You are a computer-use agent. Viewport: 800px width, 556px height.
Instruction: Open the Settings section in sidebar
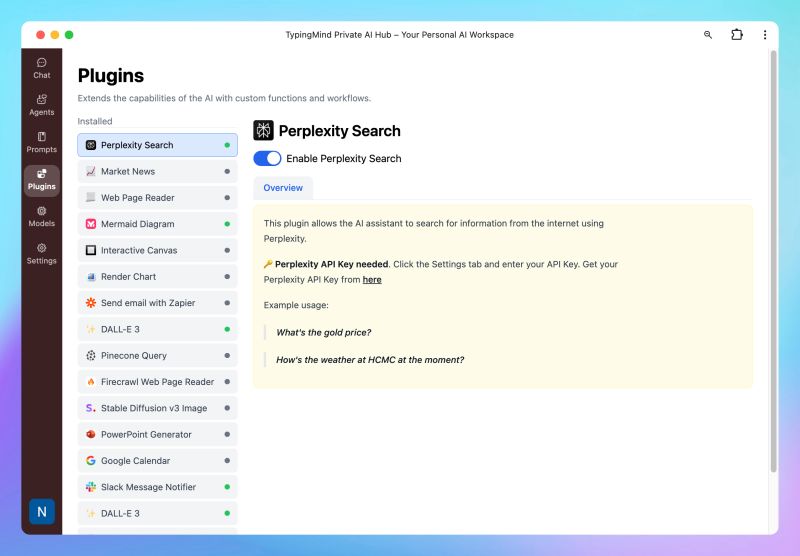click(x=41, y=254)
